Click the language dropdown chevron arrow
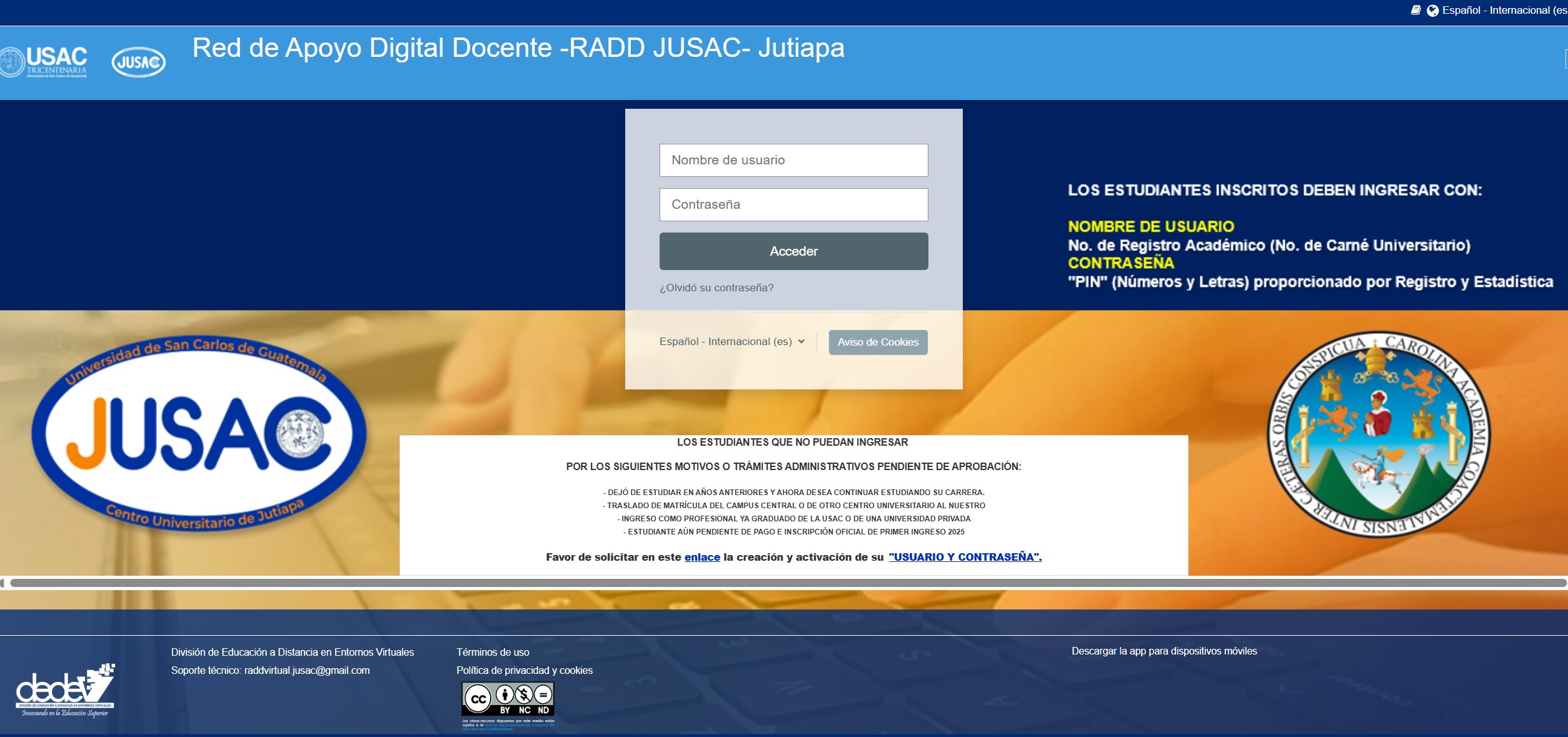Viewport: 1568px width, 737px height. click(x=802, y=341)
